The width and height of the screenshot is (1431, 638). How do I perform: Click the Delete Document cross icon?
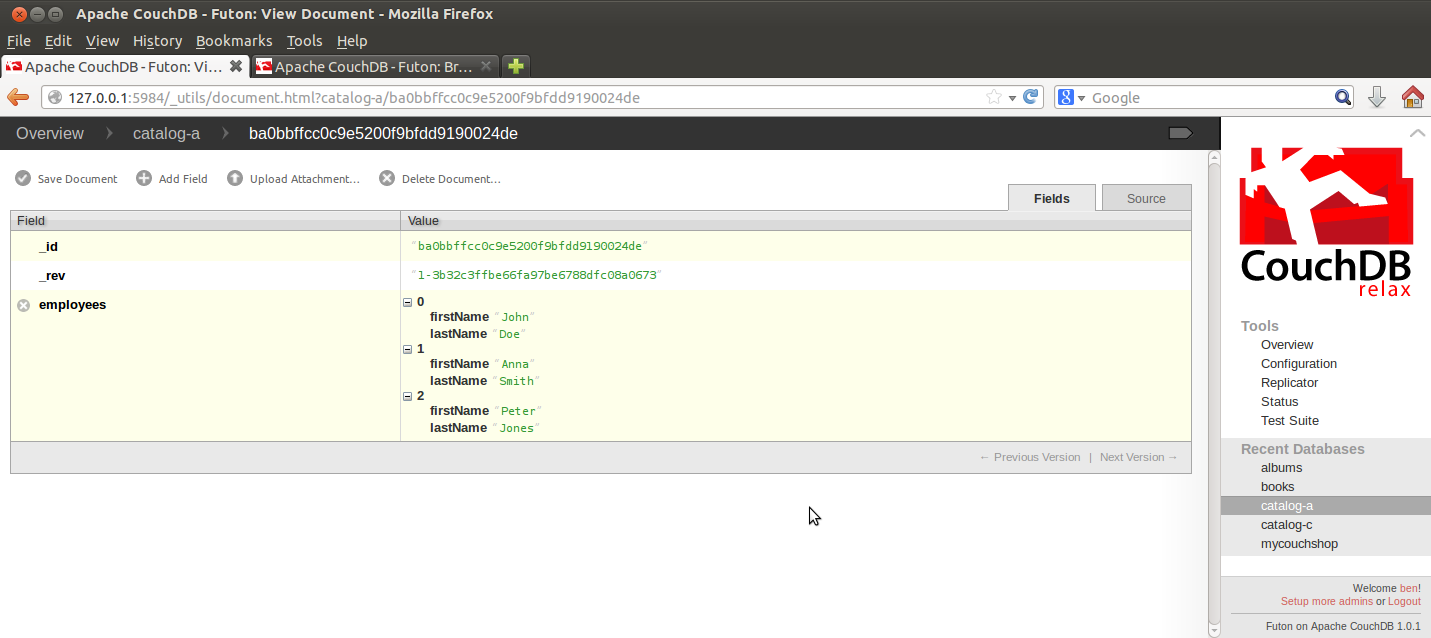387,179
